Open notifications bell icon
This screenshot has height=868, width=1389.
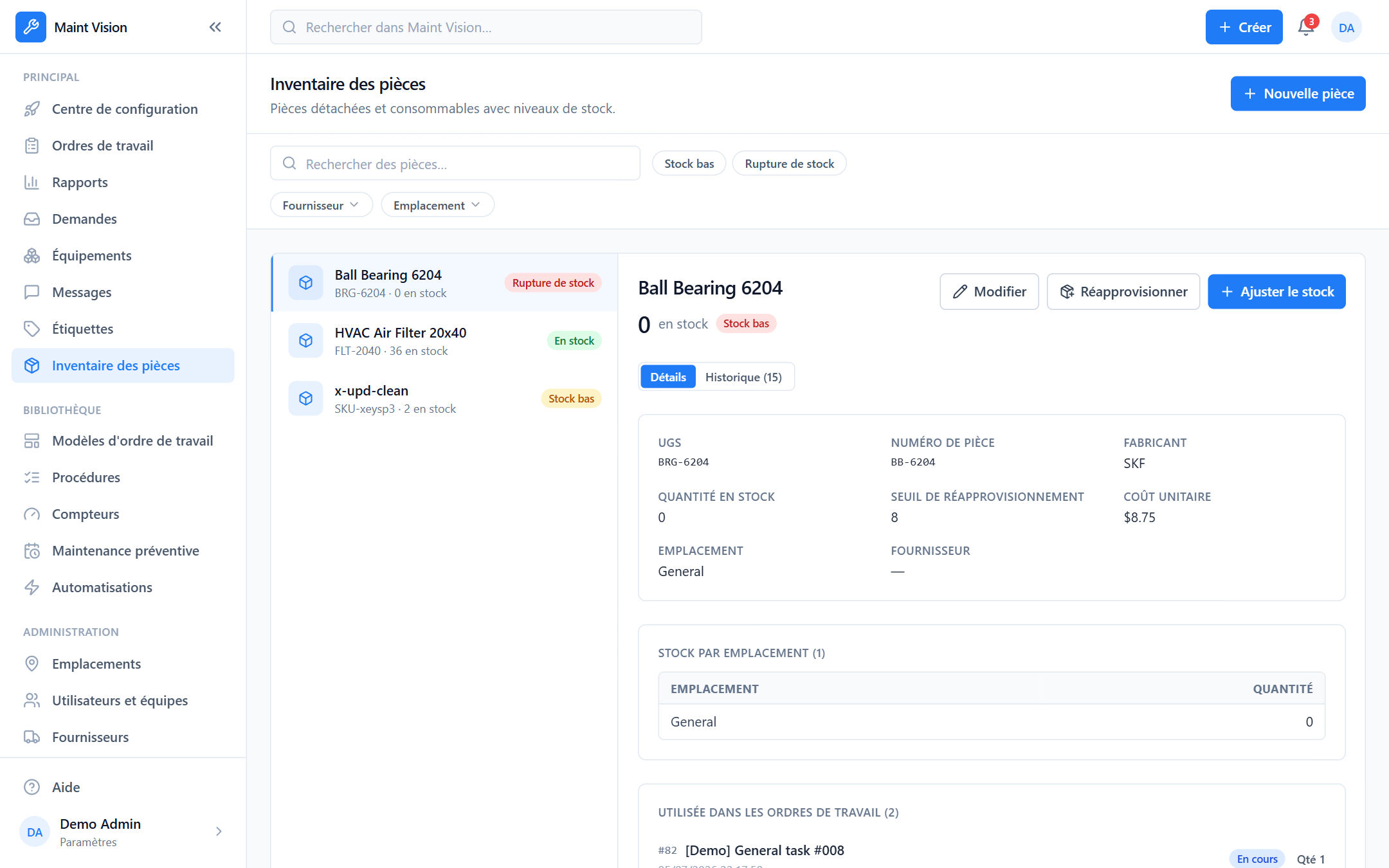pos(1306,27)
